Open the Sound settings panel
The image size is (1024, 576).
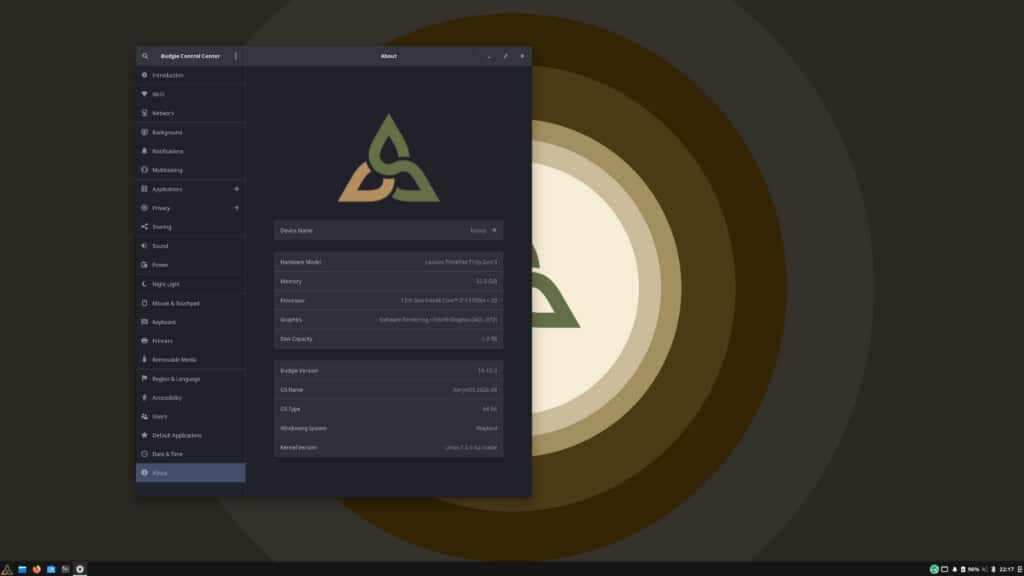point(191,246)
